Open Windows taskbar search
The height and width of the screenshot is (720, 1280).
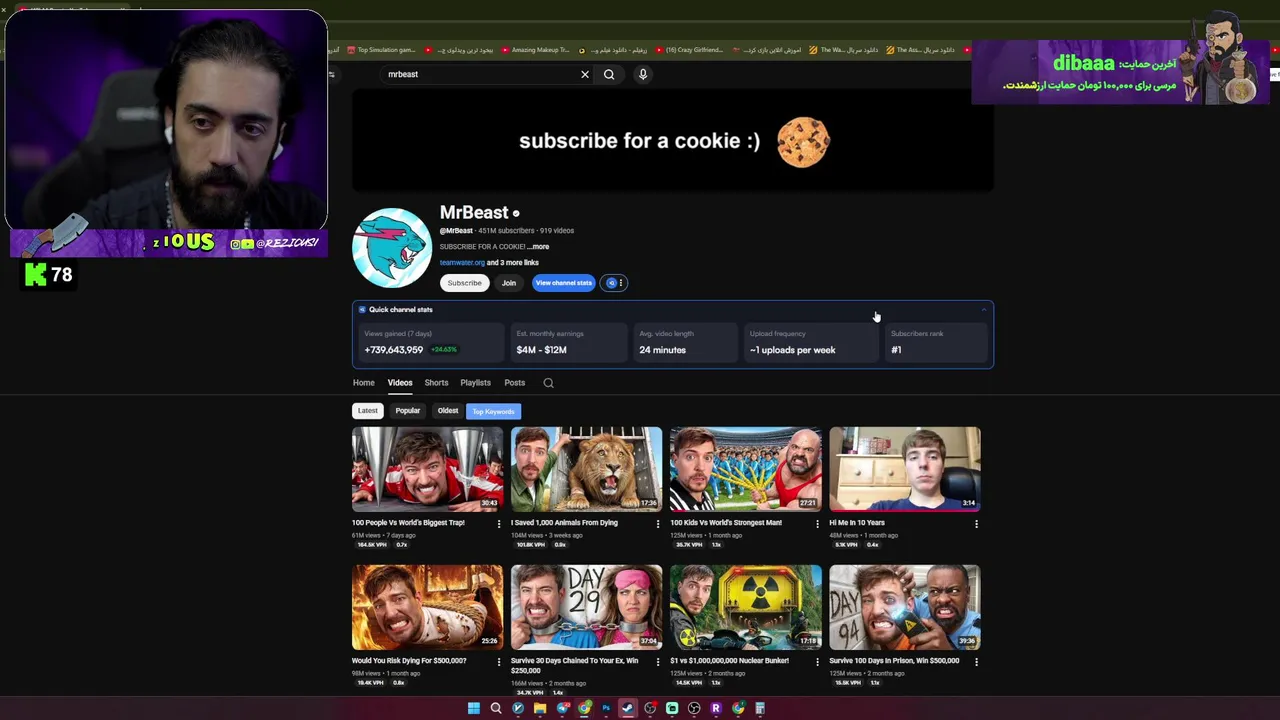coord(496,709)
